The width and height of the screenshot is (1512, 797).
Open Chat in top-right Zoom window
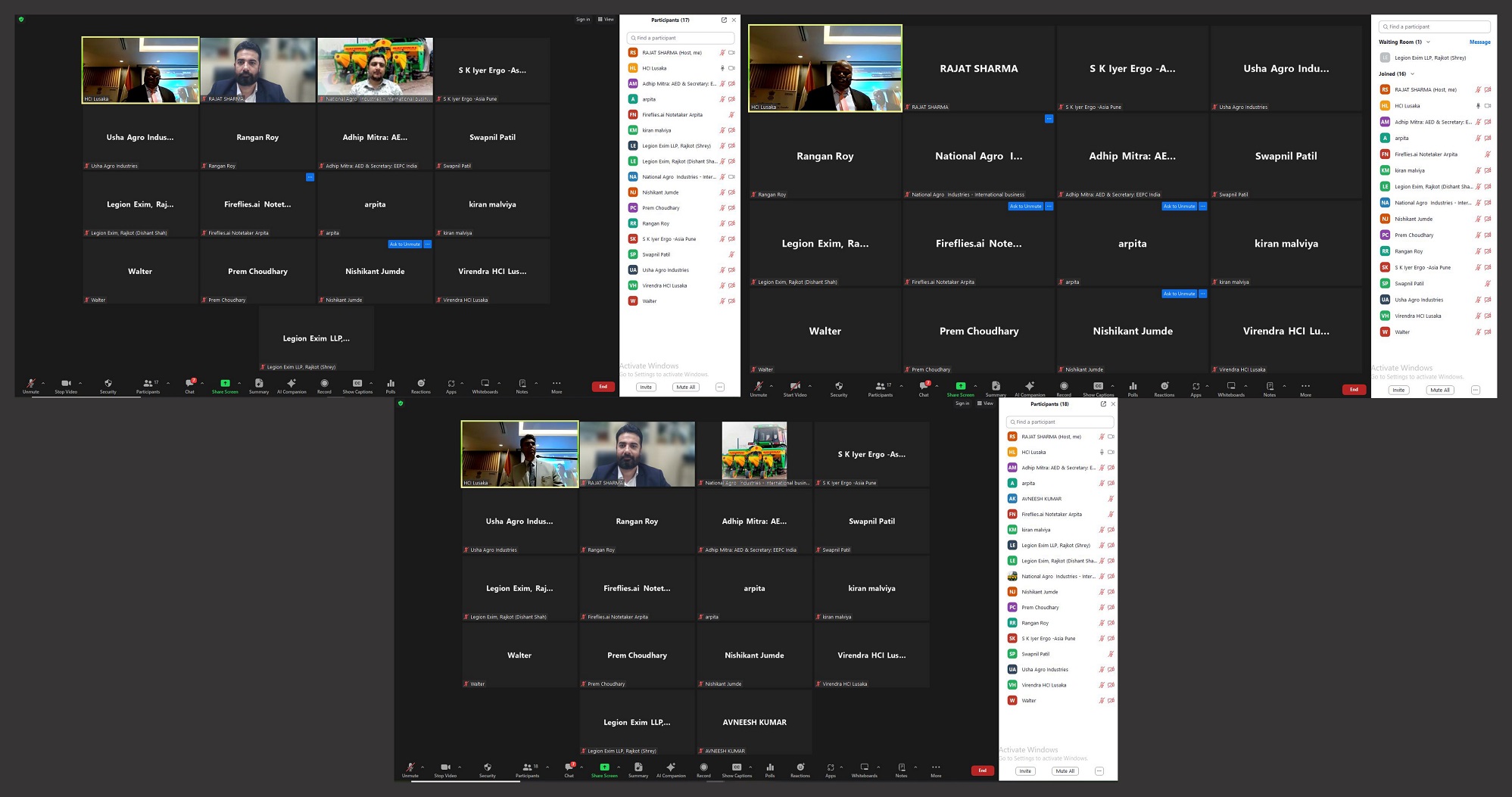coord(924,389)
